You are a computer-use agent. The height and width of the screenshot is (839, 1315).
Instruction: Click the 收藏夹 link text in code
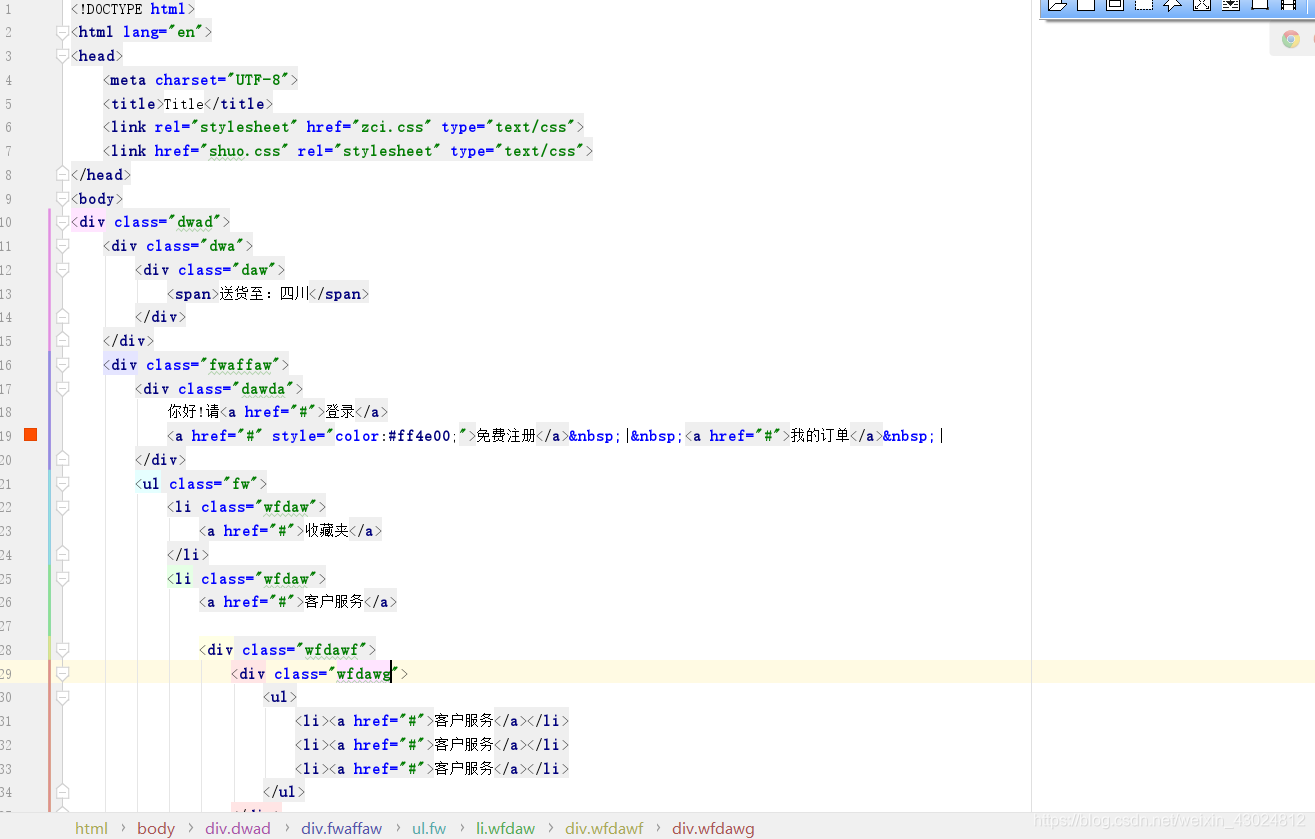[x=327, y=531]
